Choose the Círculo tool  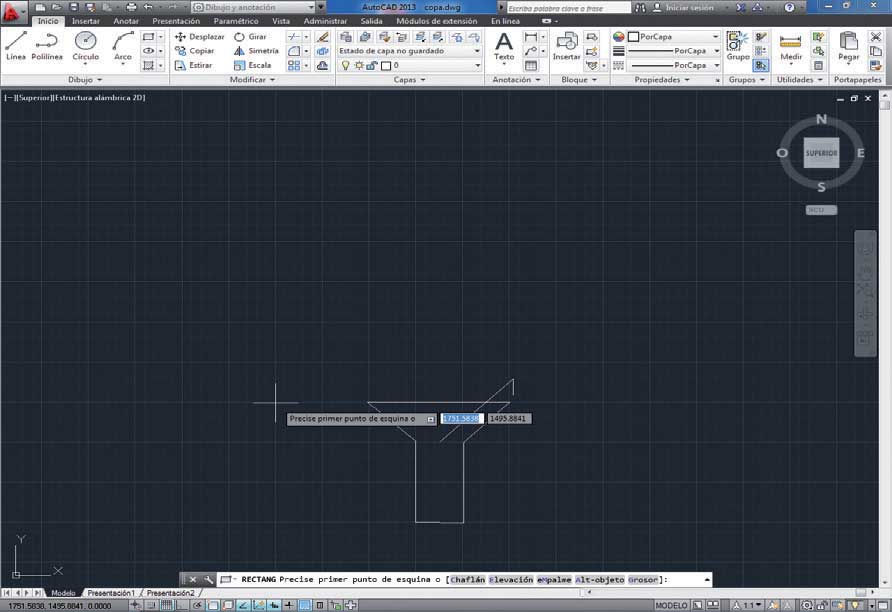click(85, 46)
